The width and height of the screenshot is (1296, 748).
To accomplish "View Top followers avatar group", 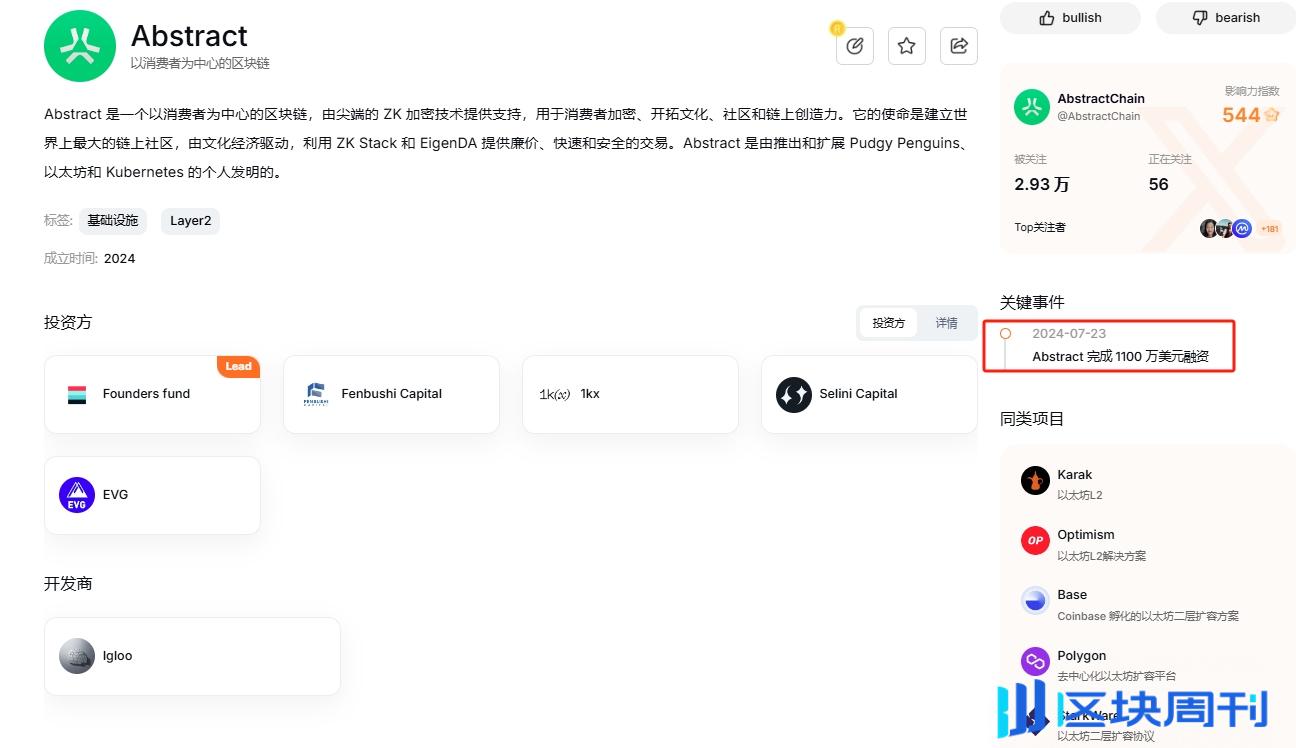I will [1226, 228].
